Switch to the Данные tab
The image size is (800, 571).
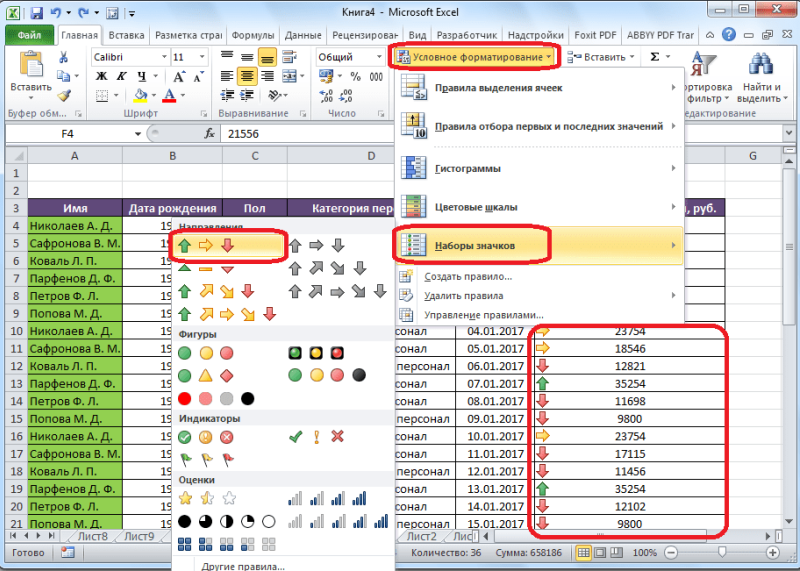(x=303, y=35)
